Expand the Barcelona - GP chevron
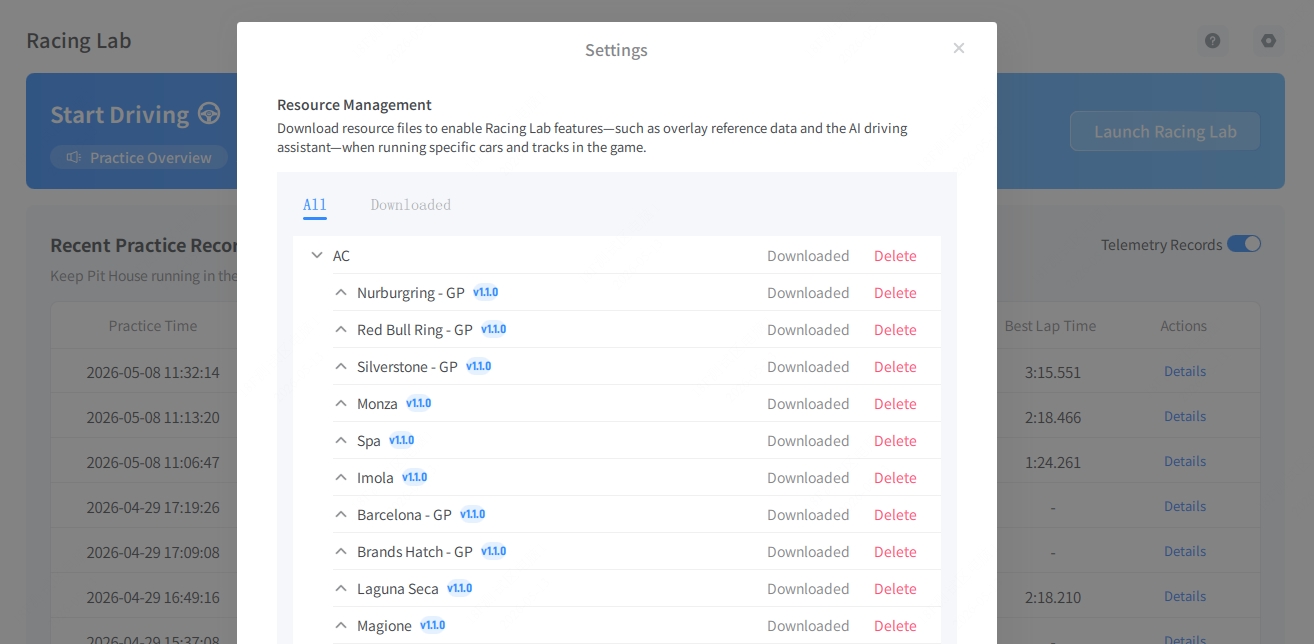This screenshot has height=644, width=1314. click(341, 514)
